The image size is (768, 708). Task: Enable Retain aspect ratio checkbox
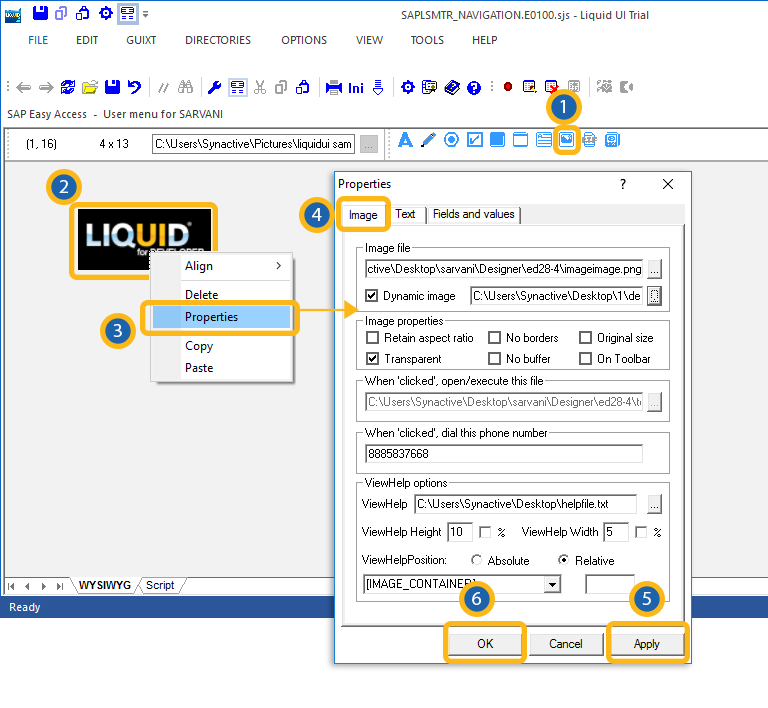coord(373,338)
